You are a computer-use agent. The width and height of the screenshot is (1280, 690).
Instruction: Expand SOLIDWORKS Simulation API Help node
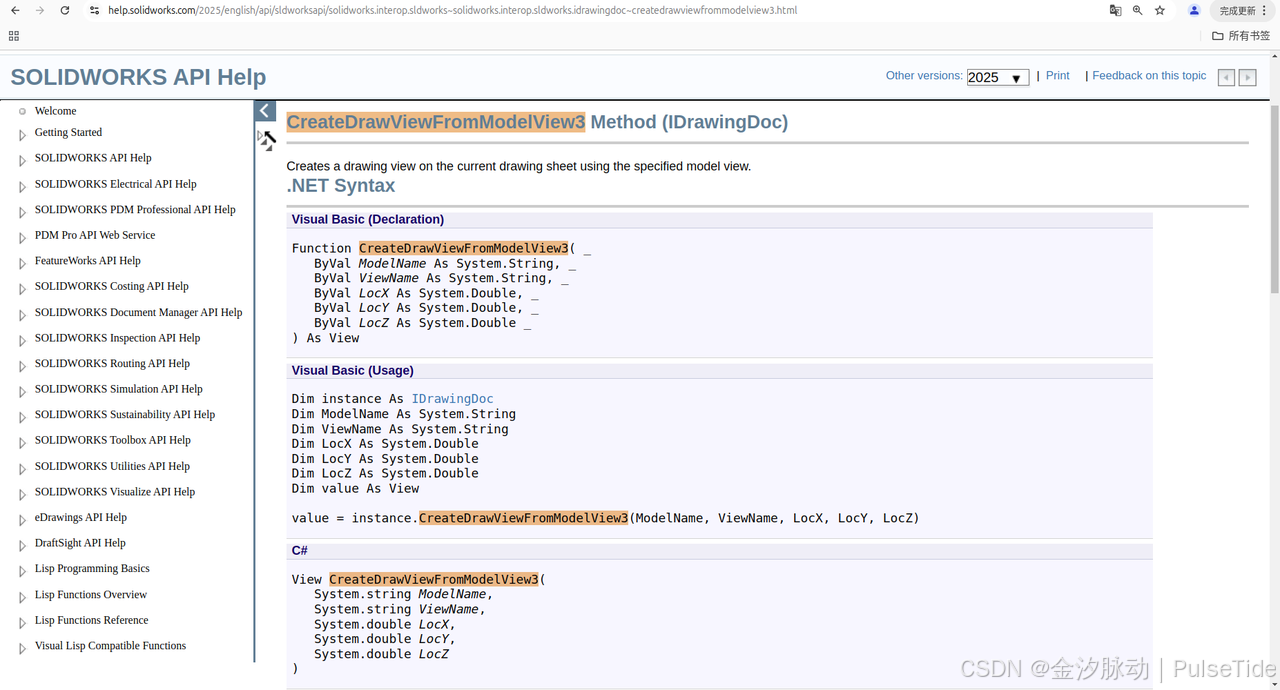[x=22, y=392]
